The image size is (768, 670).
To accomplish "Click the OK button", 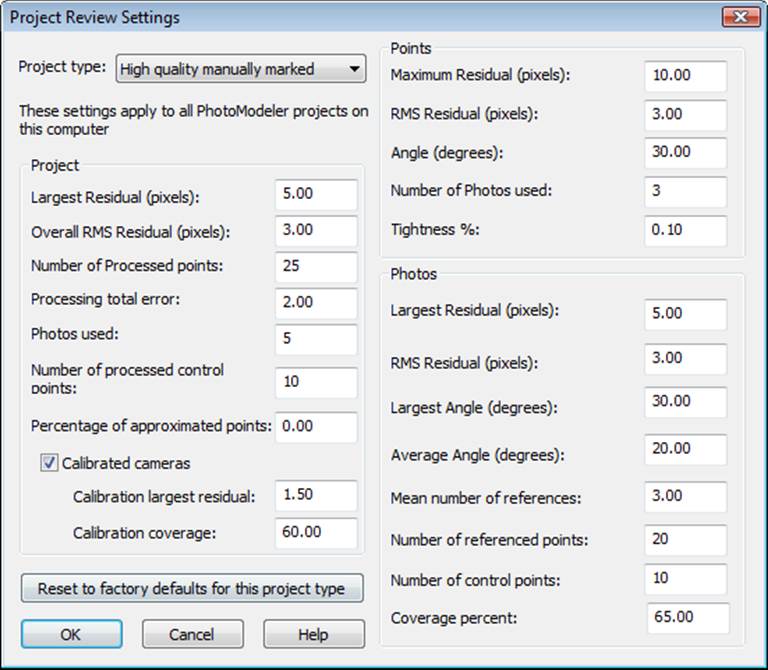I will point(71,634).
